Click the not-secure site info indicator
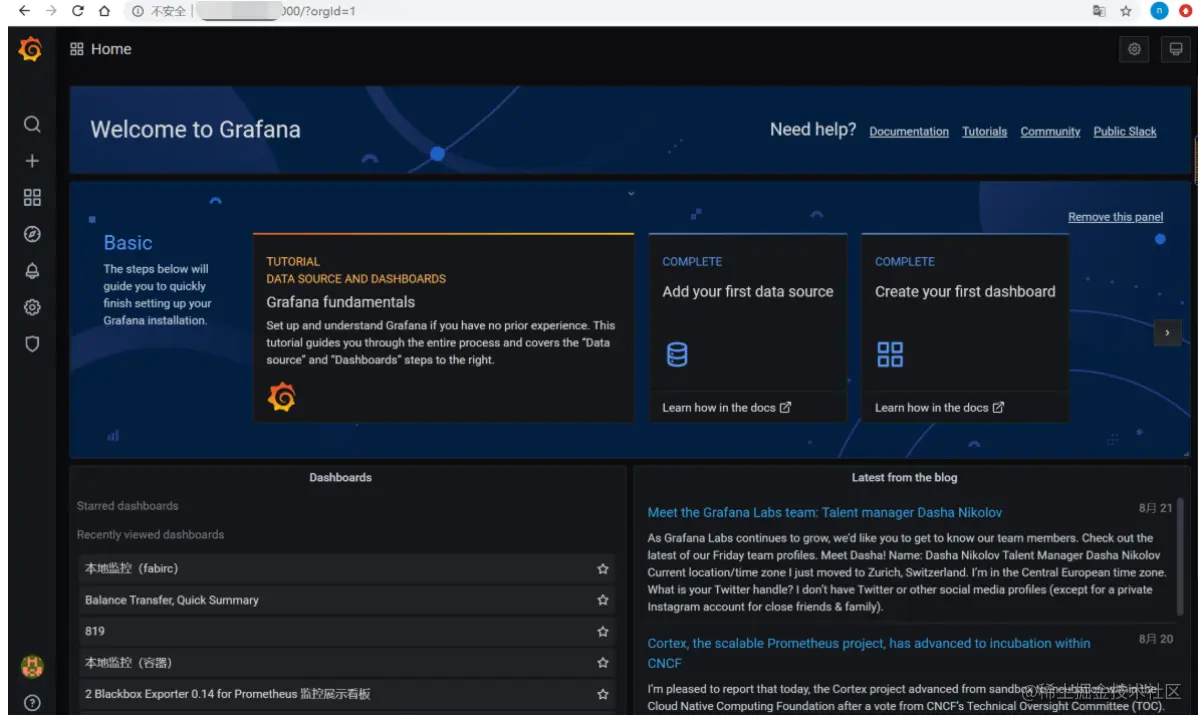 [160, 11]
